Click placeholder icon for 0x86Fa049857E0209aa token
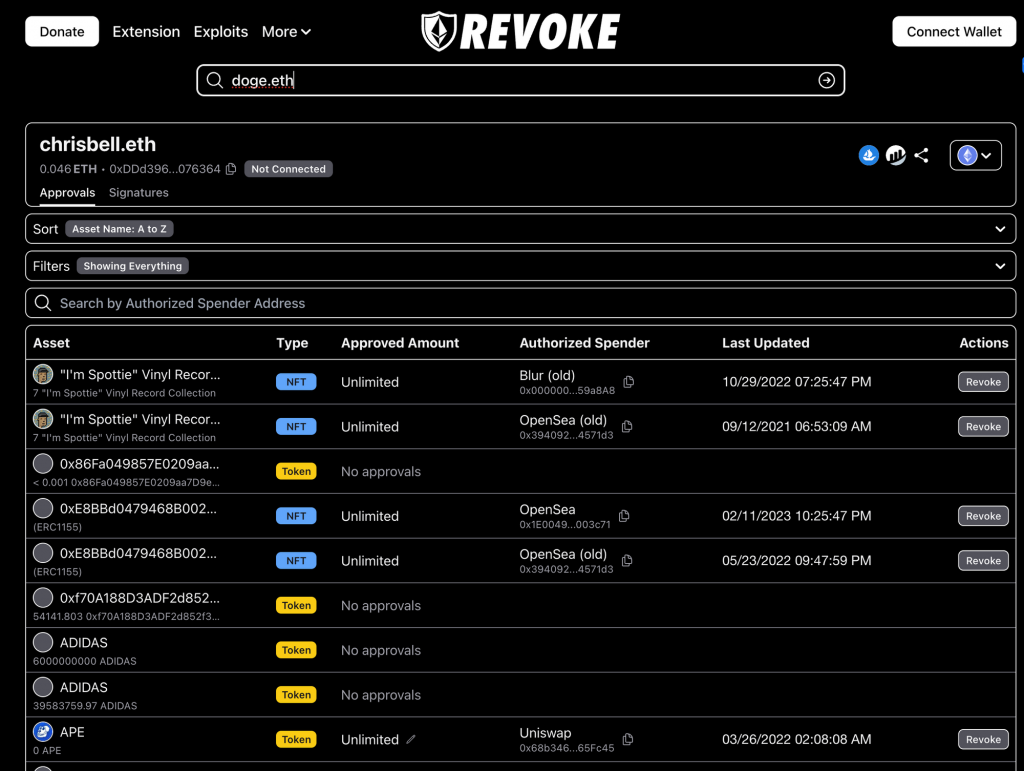 pyautogui.click(x=43, y=464)
